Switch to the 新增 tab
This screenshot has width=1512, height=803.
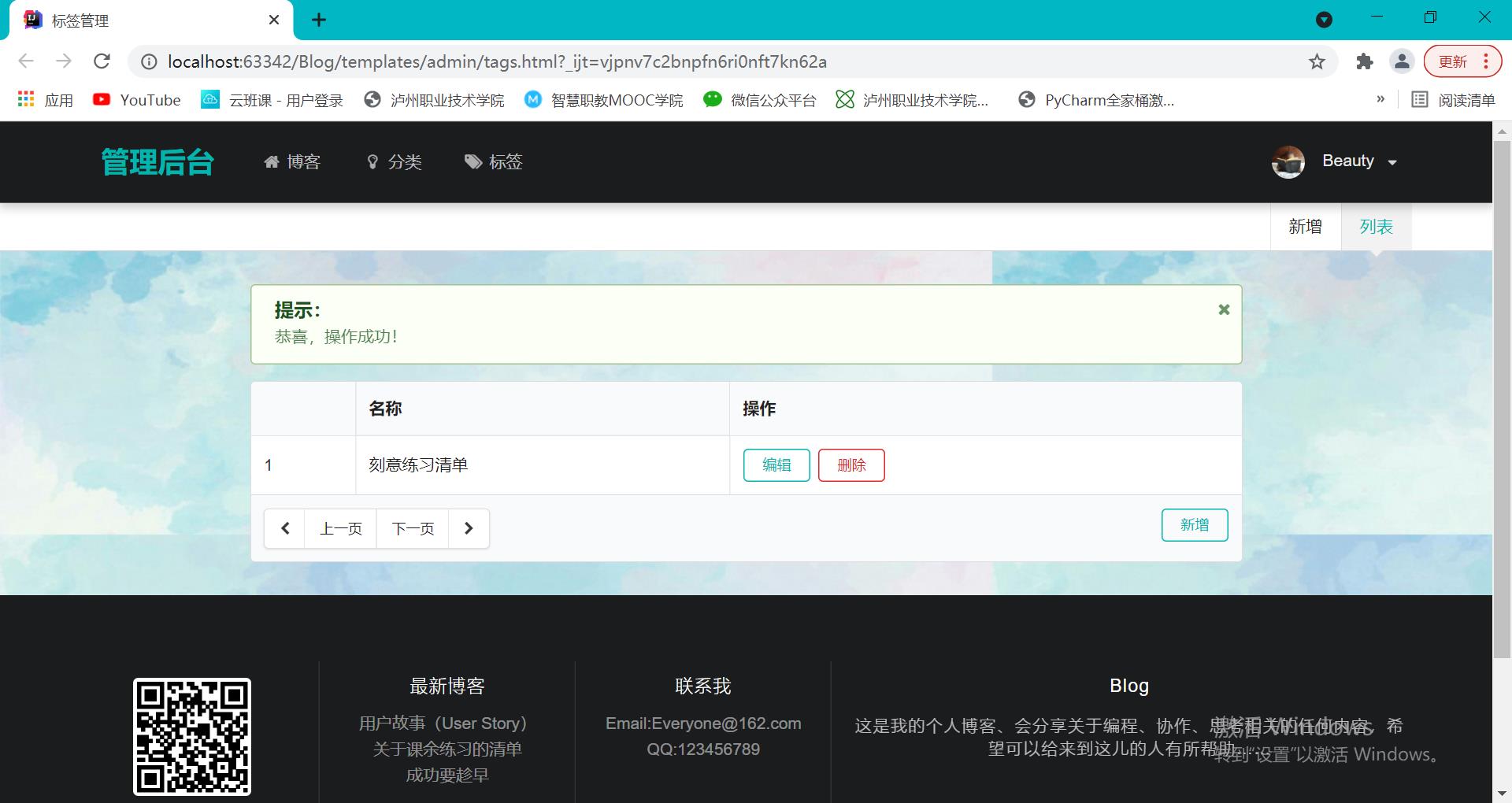1305,227
